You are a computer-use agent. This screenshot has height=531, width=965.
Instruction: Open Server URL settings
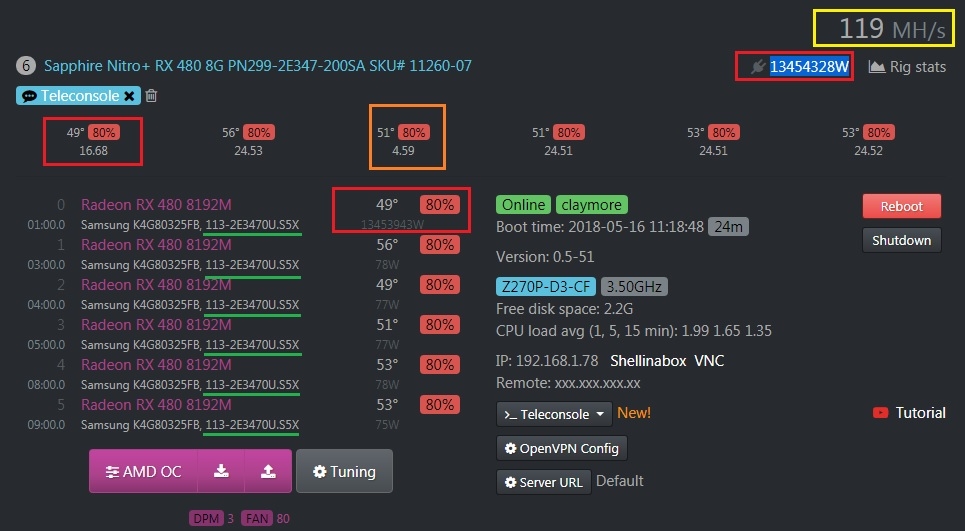544,482
